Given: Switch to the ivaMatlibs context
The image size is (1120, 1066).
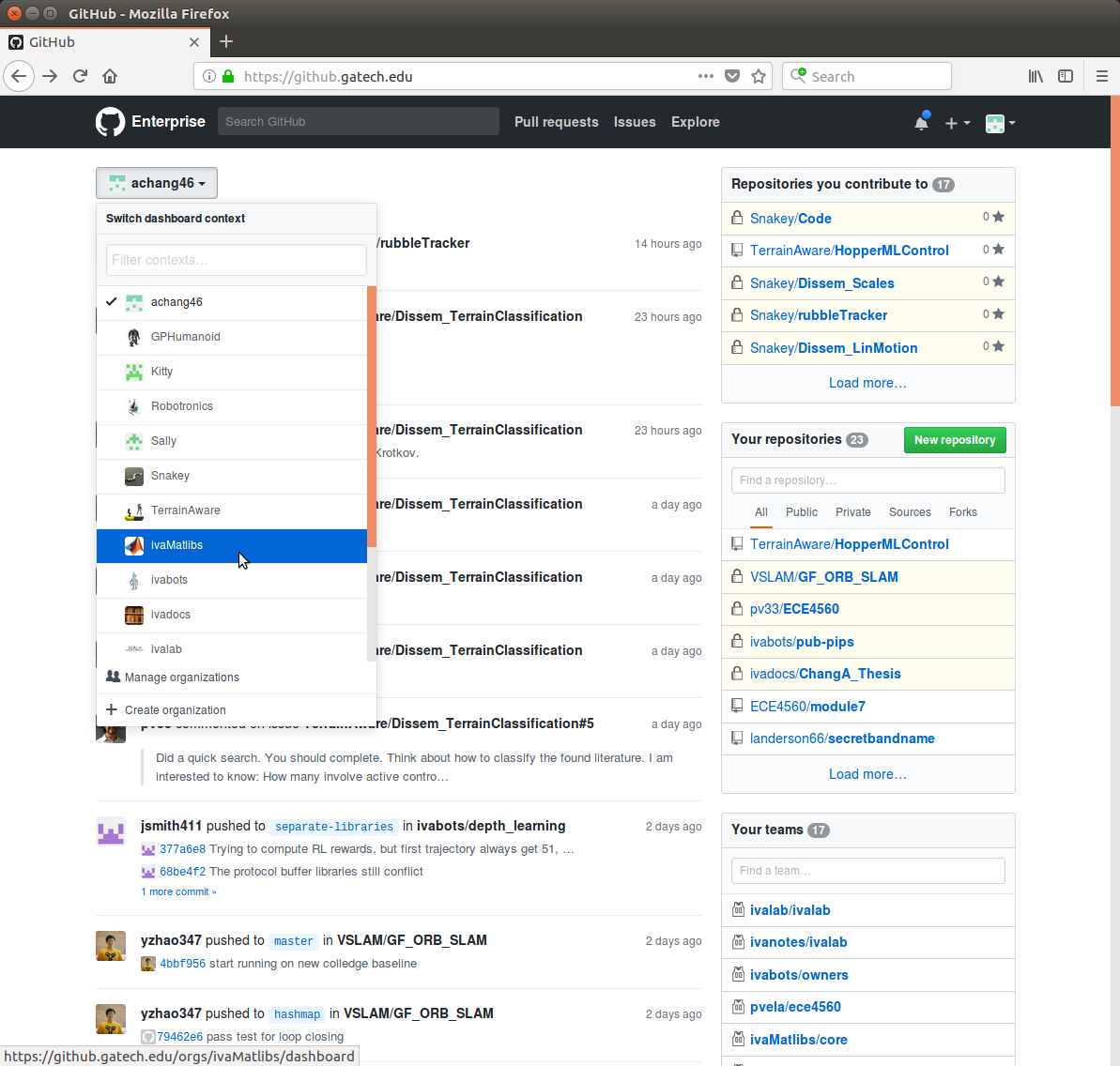Looking at the screenshot, I should [x=176, y=545].
